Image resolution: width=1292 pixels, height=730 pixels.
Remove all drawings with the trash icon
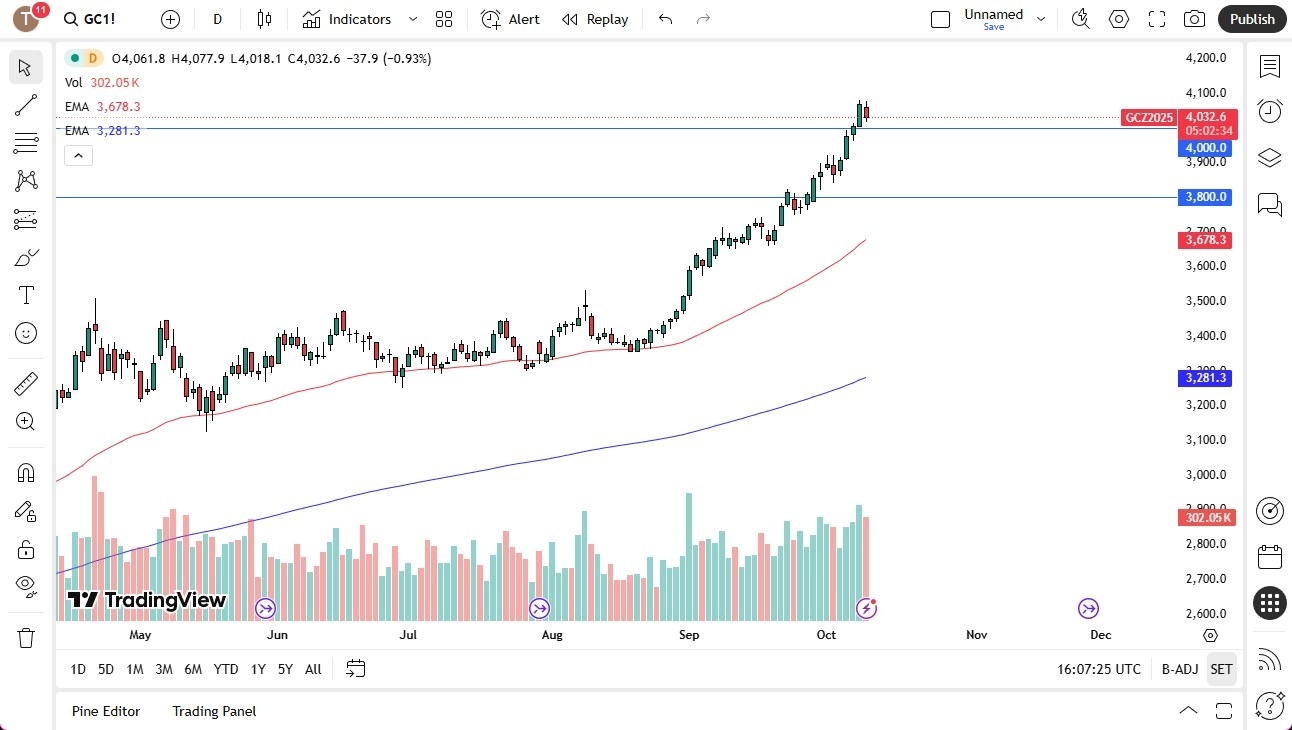26,637
